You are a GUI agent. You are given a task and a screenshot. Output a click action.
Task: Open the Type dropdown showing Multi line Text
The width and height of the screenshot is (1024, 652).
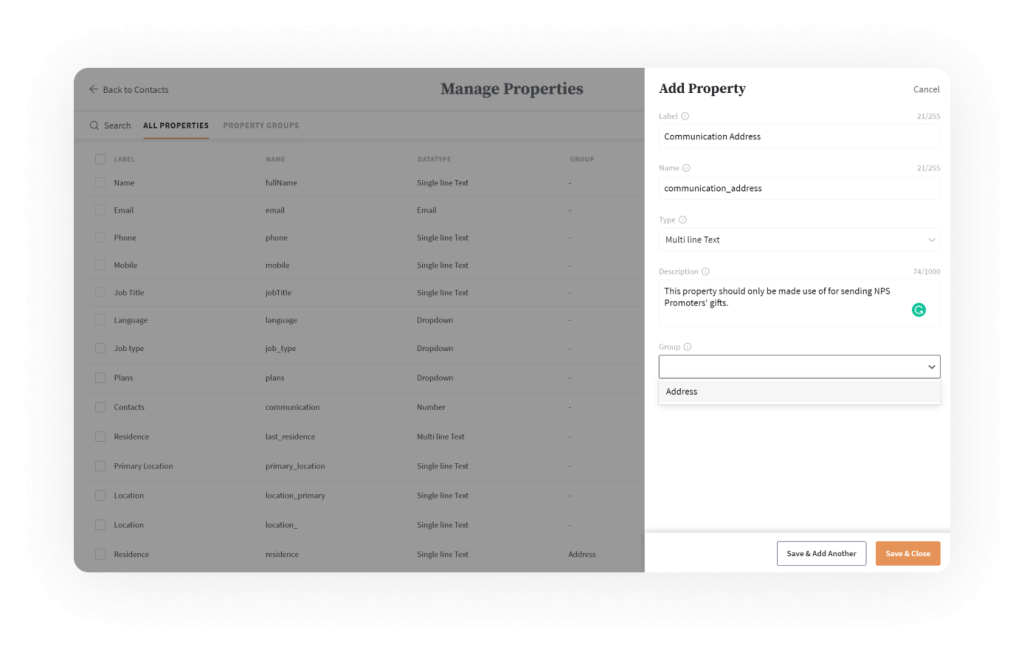tap(798, 240)
